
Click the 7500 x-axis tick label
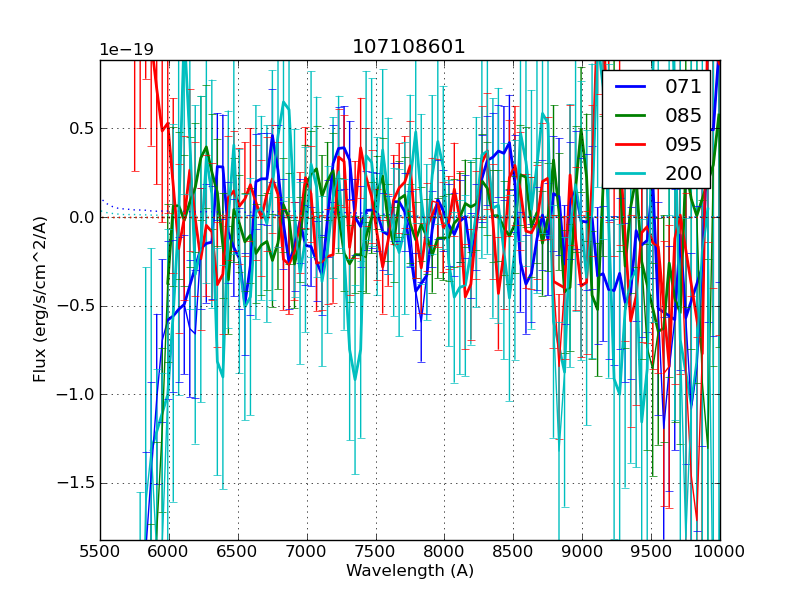point(376,551)
